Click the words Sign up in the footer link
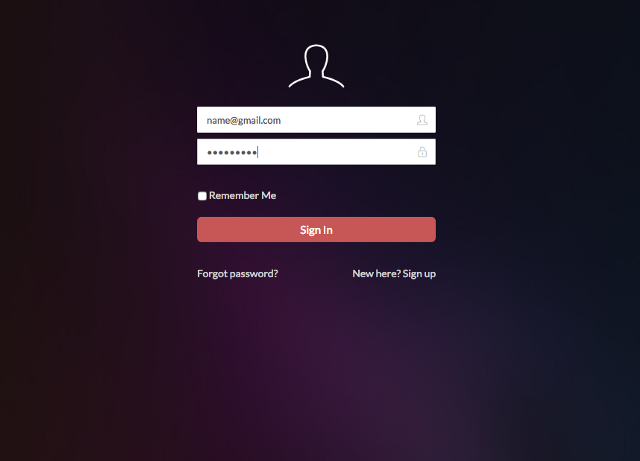The height and width of the screenshot is (461, 640). click(x=419, y=274)
